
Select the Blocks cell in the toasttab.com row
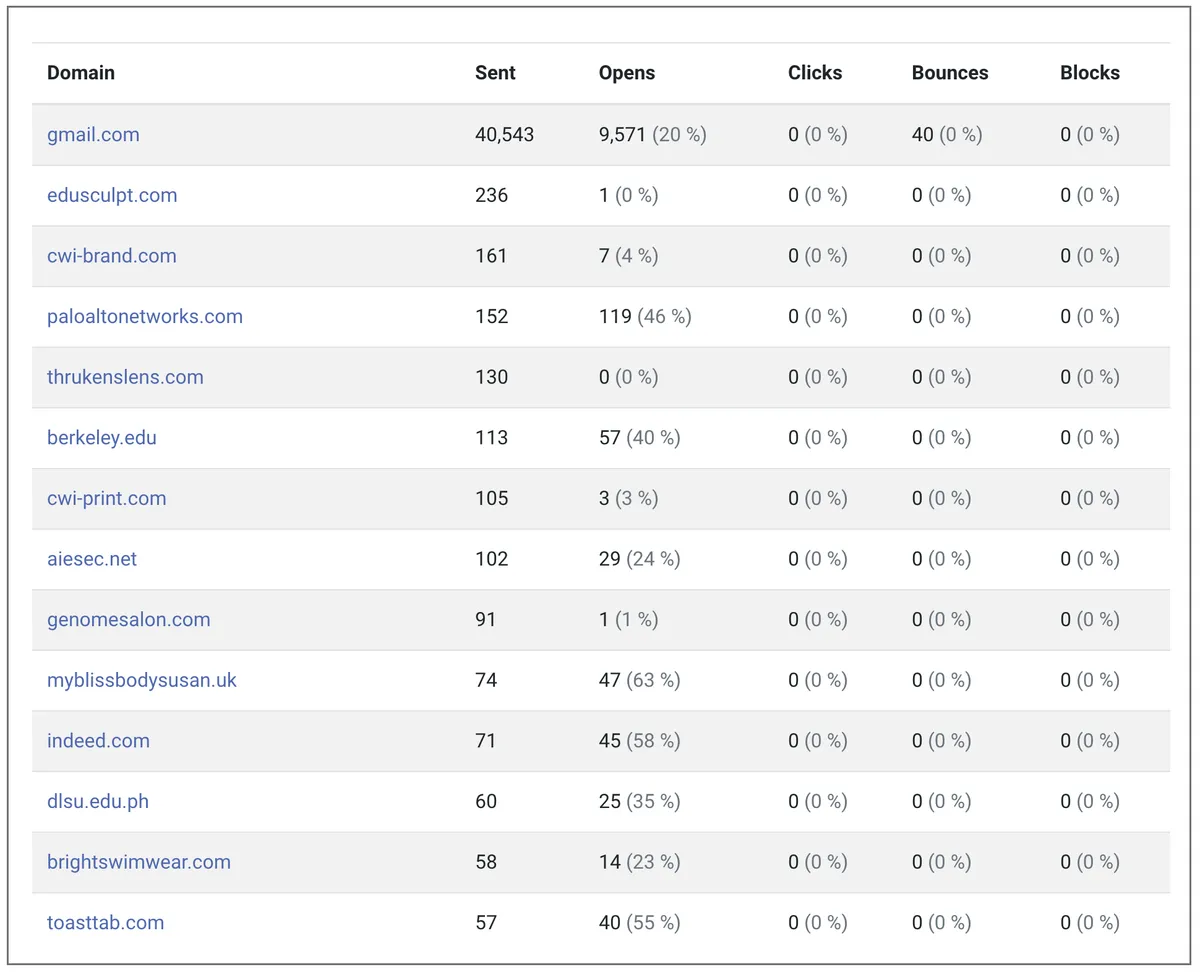pyautogui.click(x=1090, y=922)
